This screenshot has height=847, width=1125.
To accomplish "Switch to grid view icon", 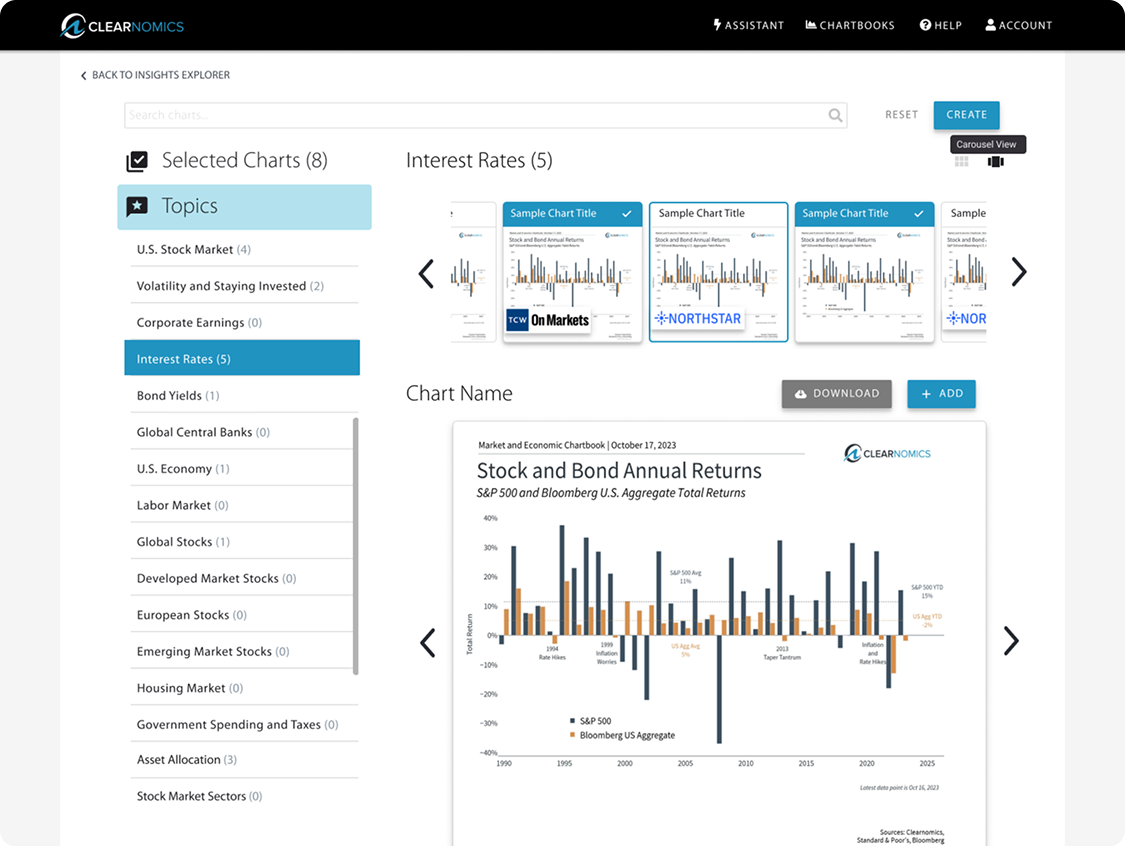I will pos(962,162).
